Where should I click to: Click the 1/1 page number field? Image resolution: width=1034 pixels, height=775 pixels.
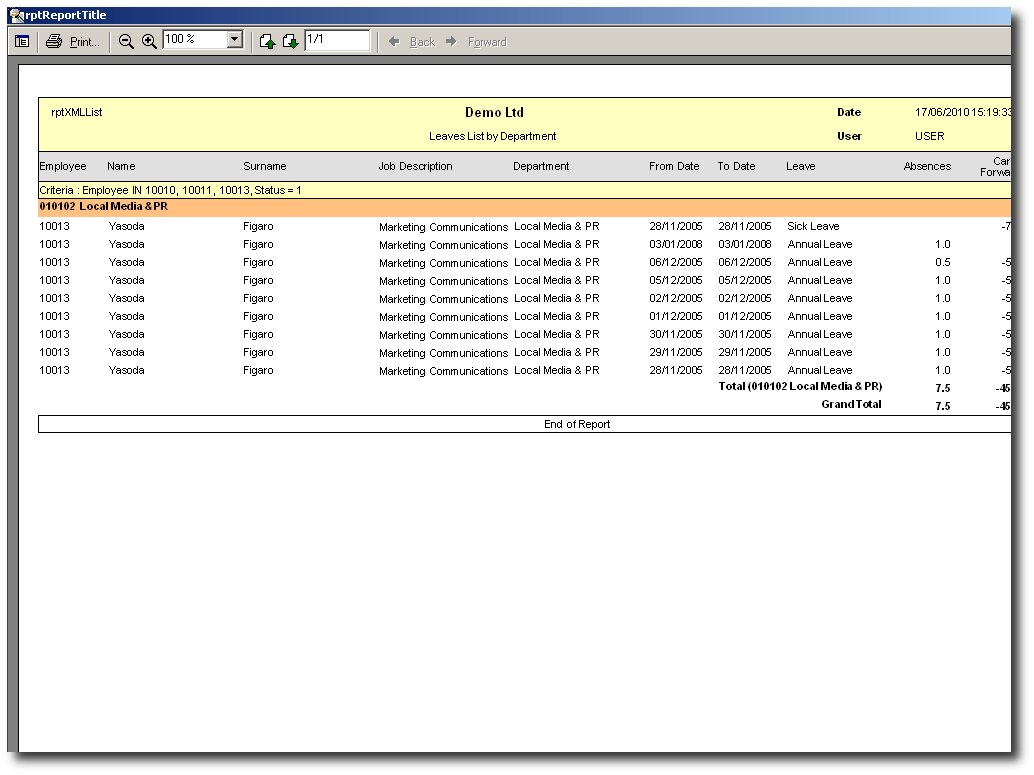(337, 40)
